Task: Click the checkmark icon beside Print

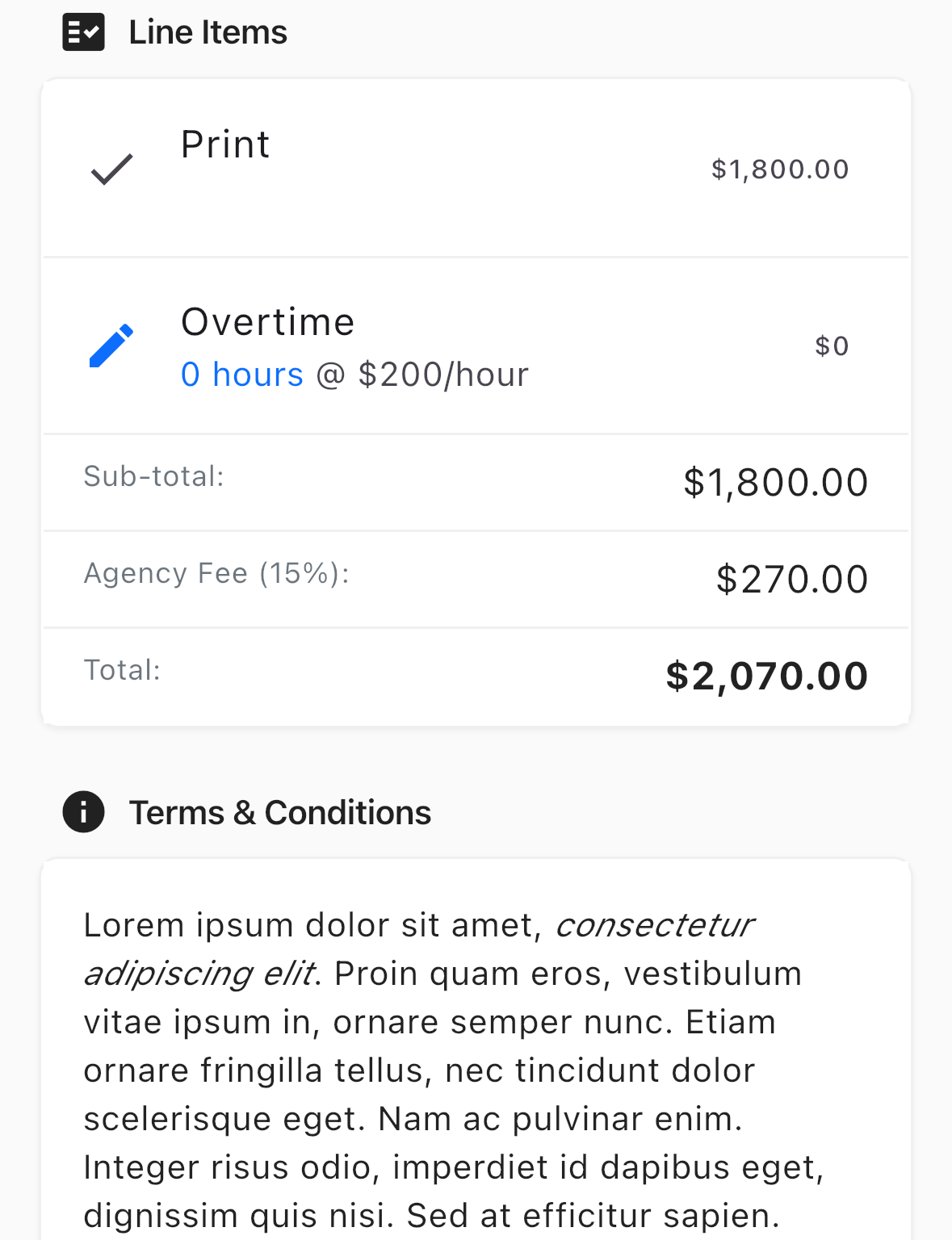Action: 111,169
